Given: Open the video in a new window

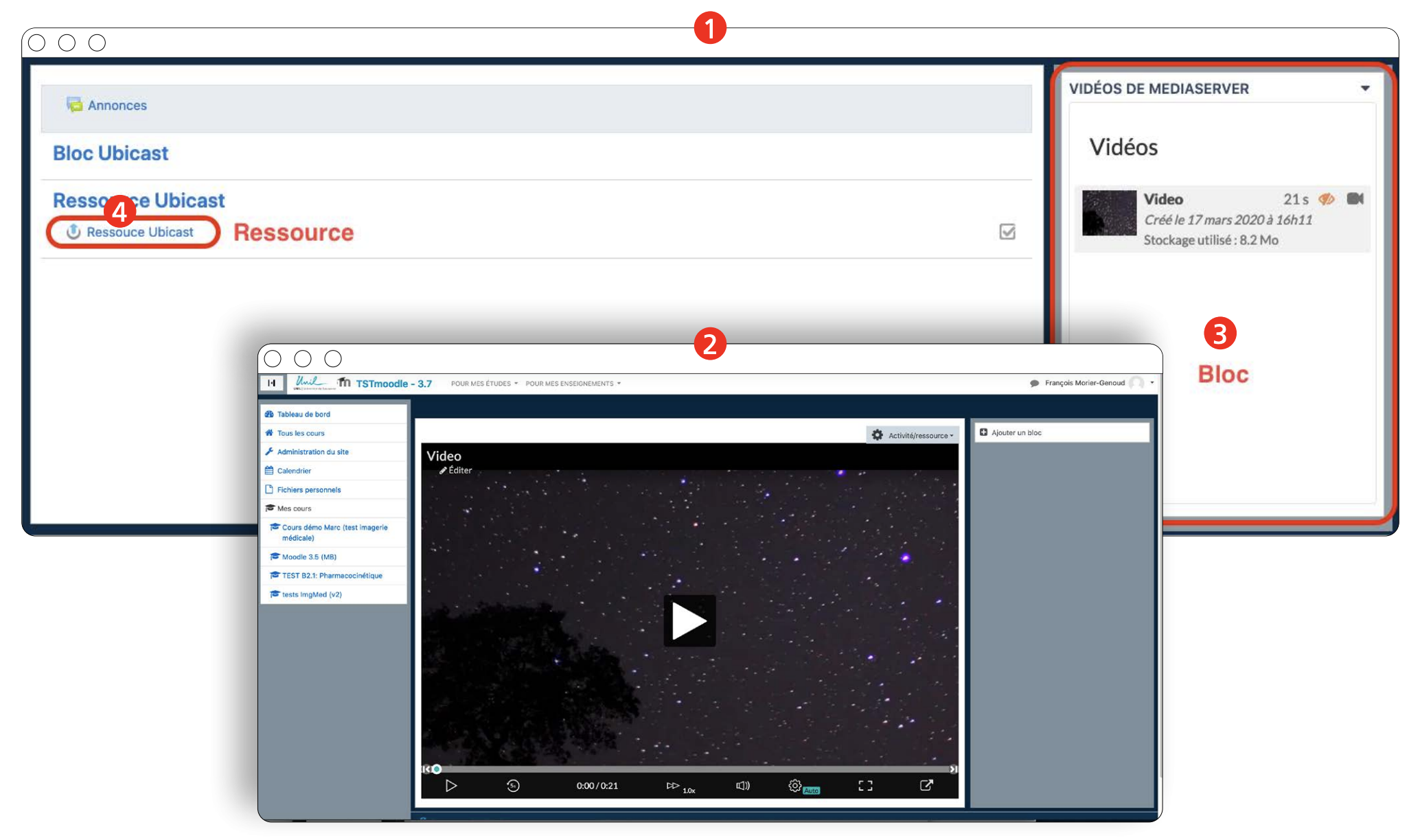Looking at the screenshot, I should pyautogui.click(x=926, y=785).
